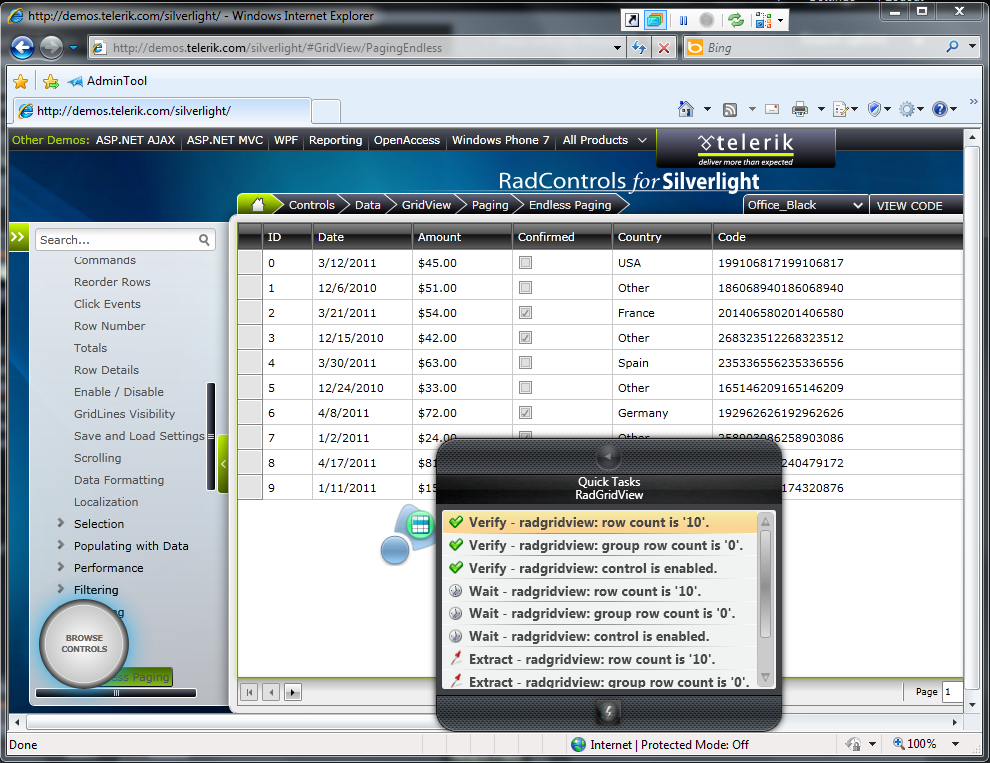
Task: Open the Windows Phone 7 menu item
Action: pyautogui.click(x=500, y=140)
